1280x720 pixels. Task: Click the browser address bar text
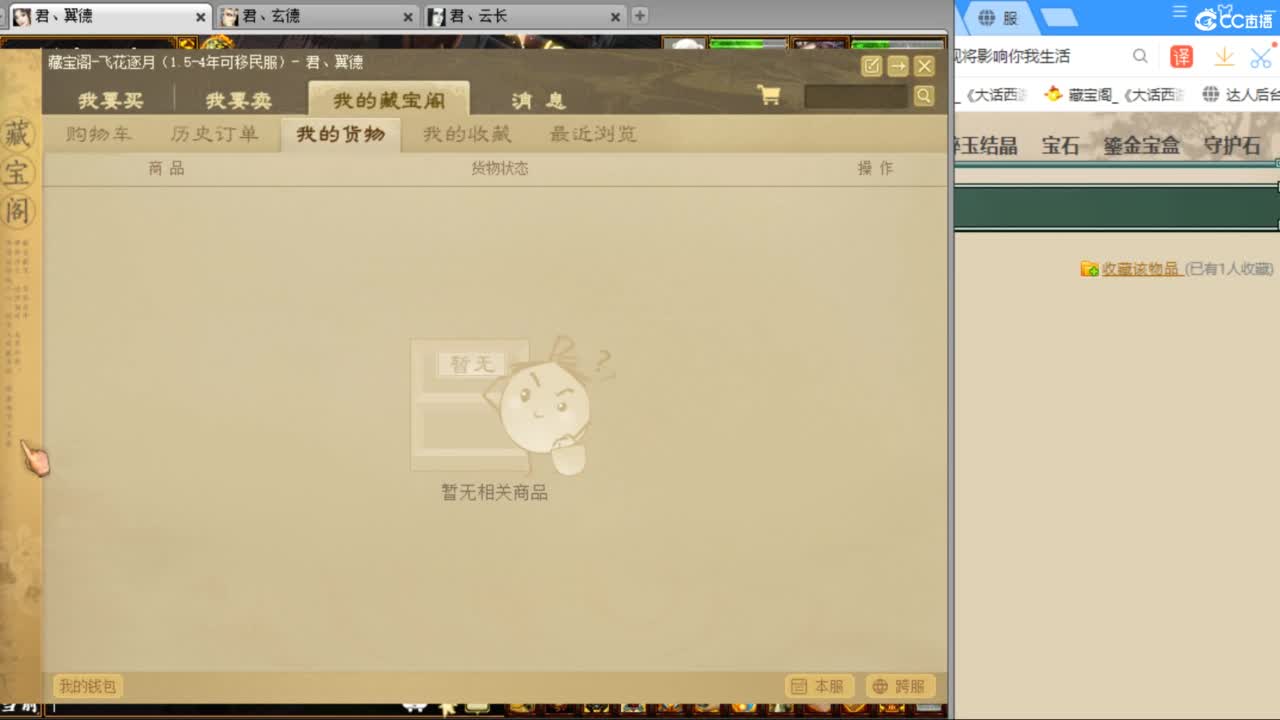pyautogui.click(x=1013, y=56)
